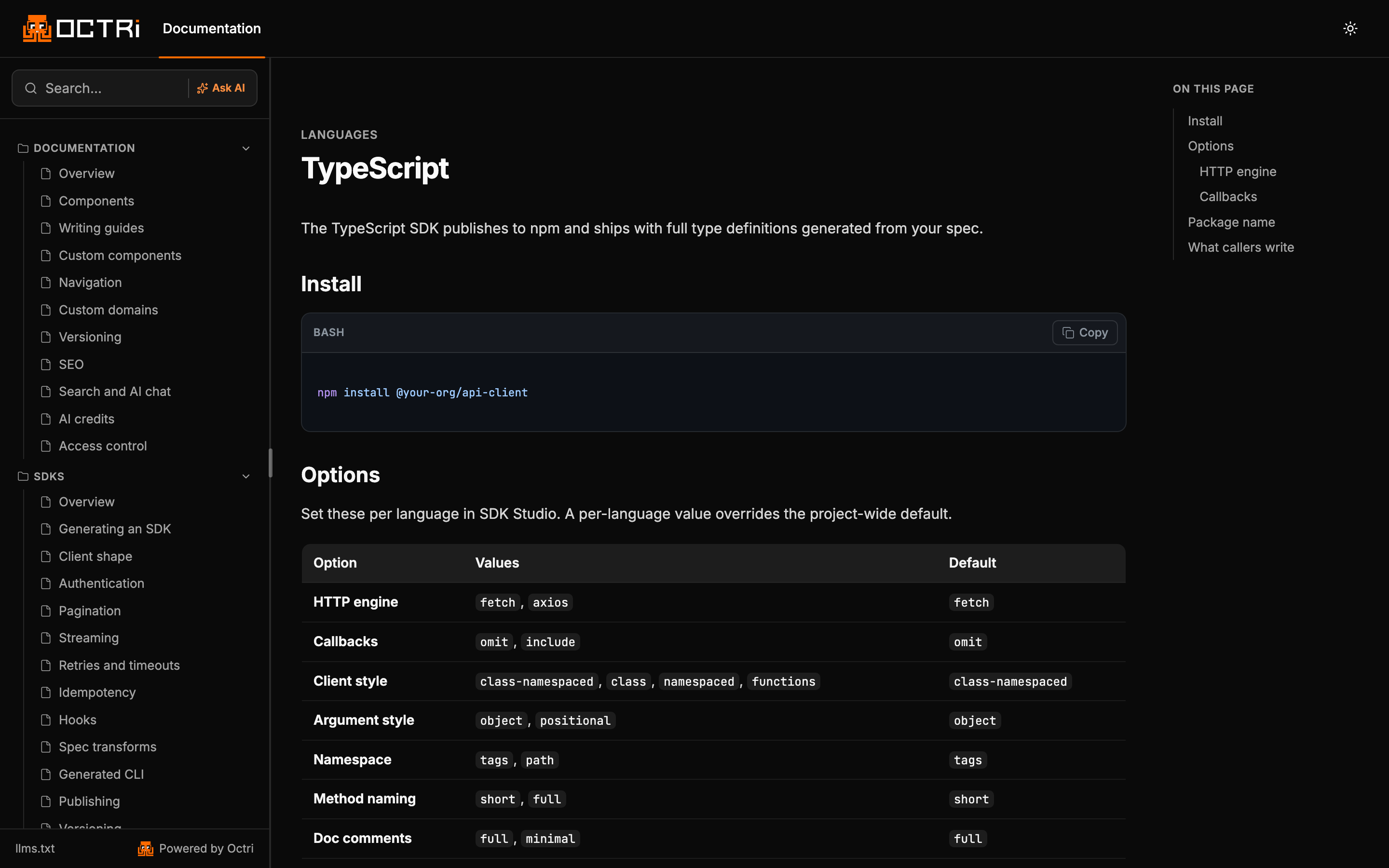Click page icon beside Navigation
The image size is (1389, 868).
pos(46,283)
